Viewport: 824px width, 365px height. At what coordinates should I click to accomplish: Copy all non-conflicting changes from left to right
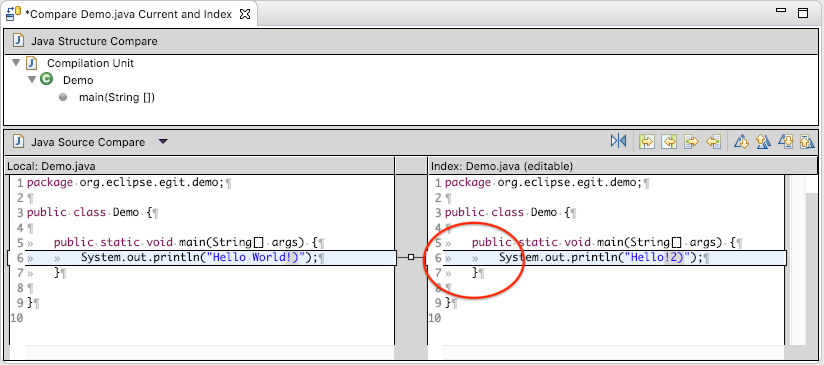tap(646, 141)
